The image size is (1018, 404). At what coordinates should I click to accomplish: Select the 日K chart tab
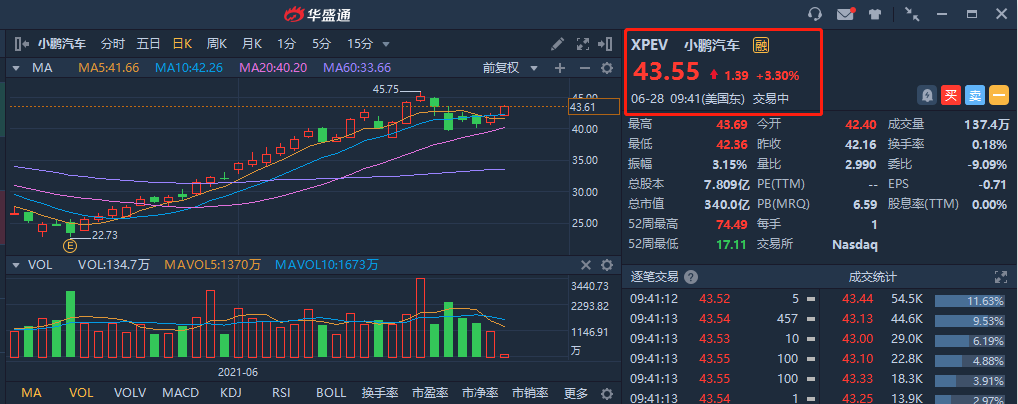182,44
